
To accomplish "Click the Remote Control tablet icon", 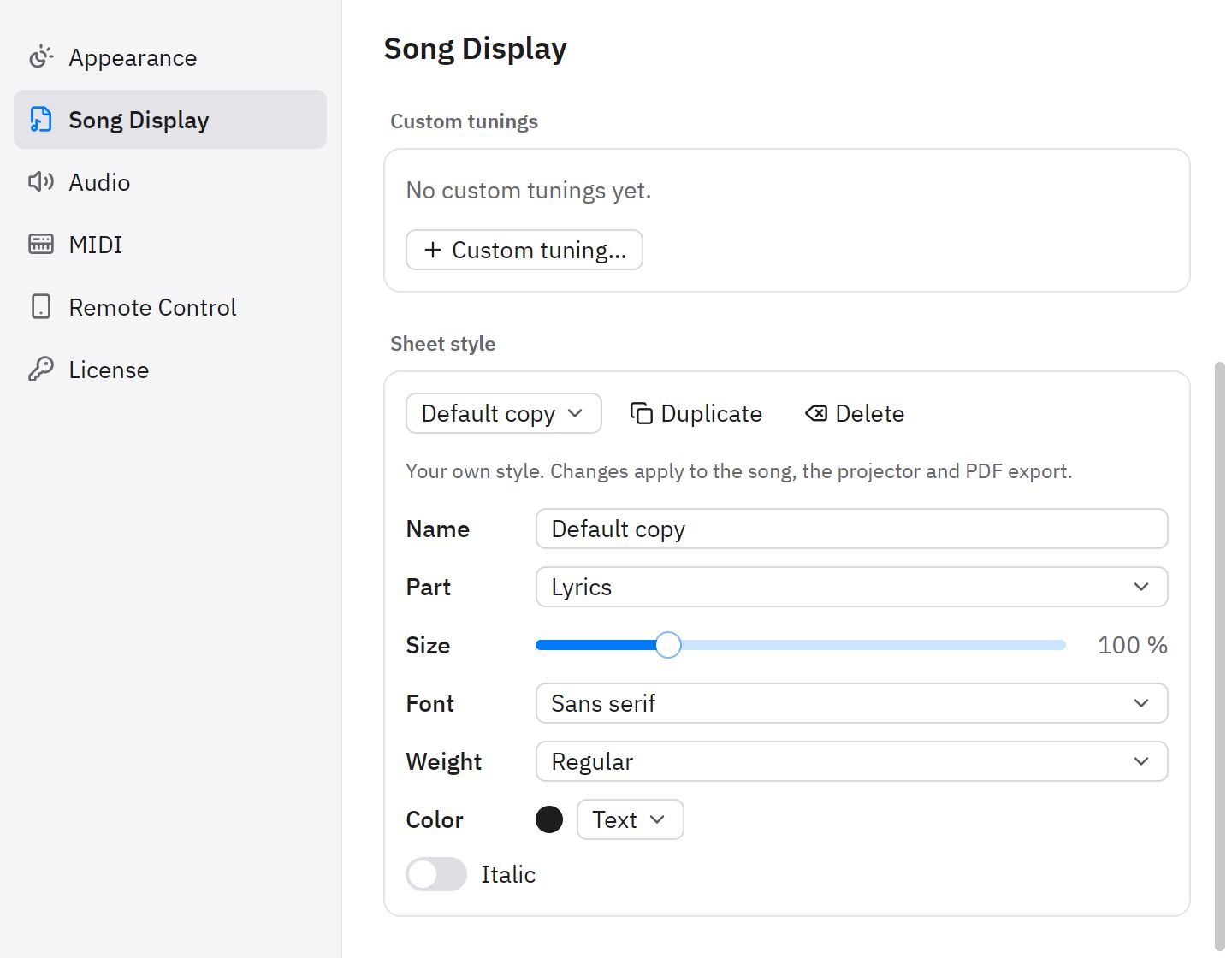I will [41, 307].
